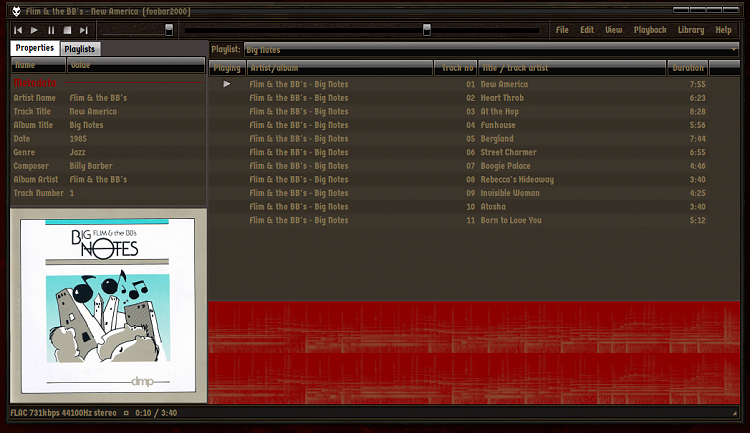Image resolution: width=750 pixels, height=433 pixels.
Task: Click the play button
Action: coord(34,30)
